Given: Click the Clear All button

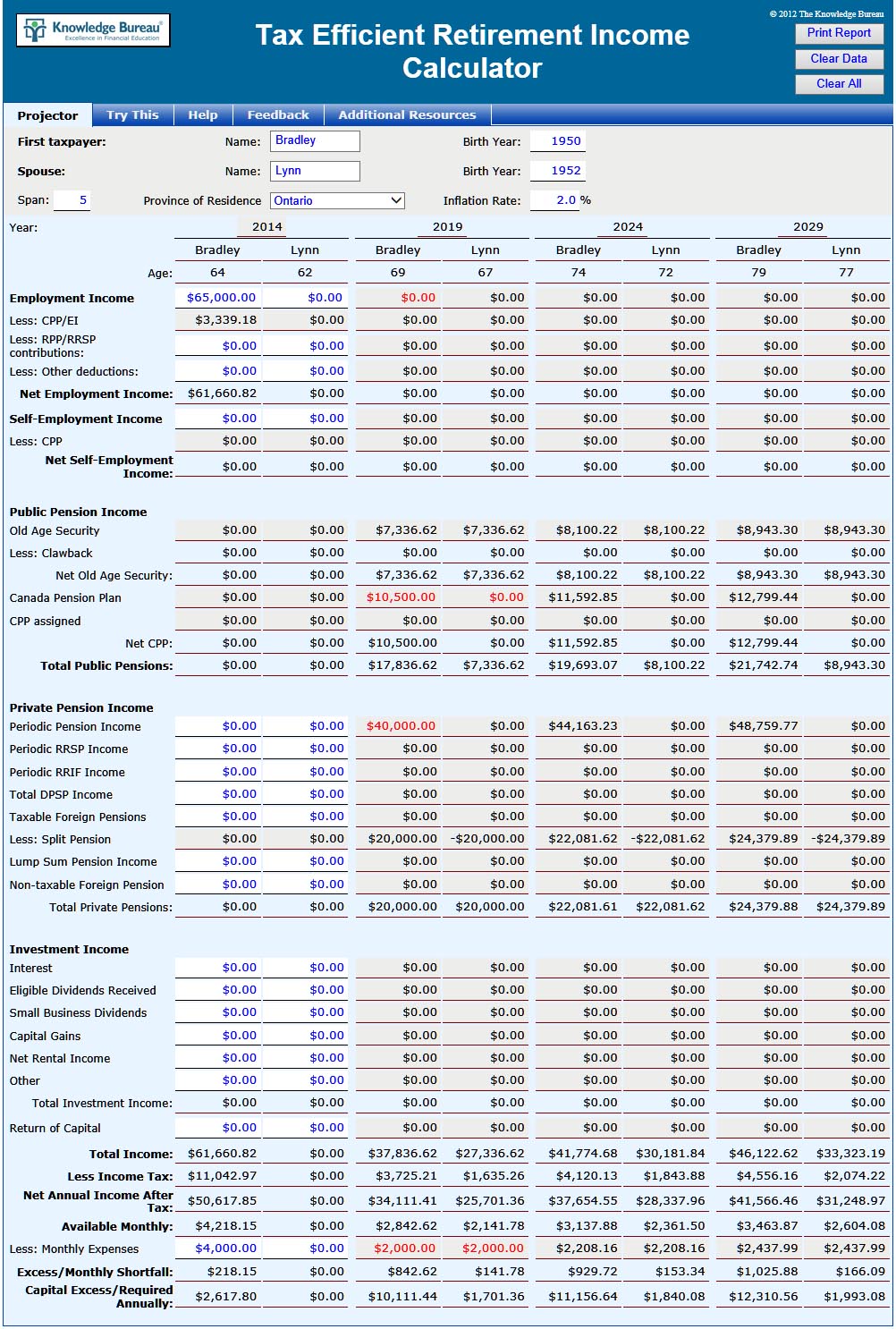Looking at the screenshot, I should coord(839,84).
